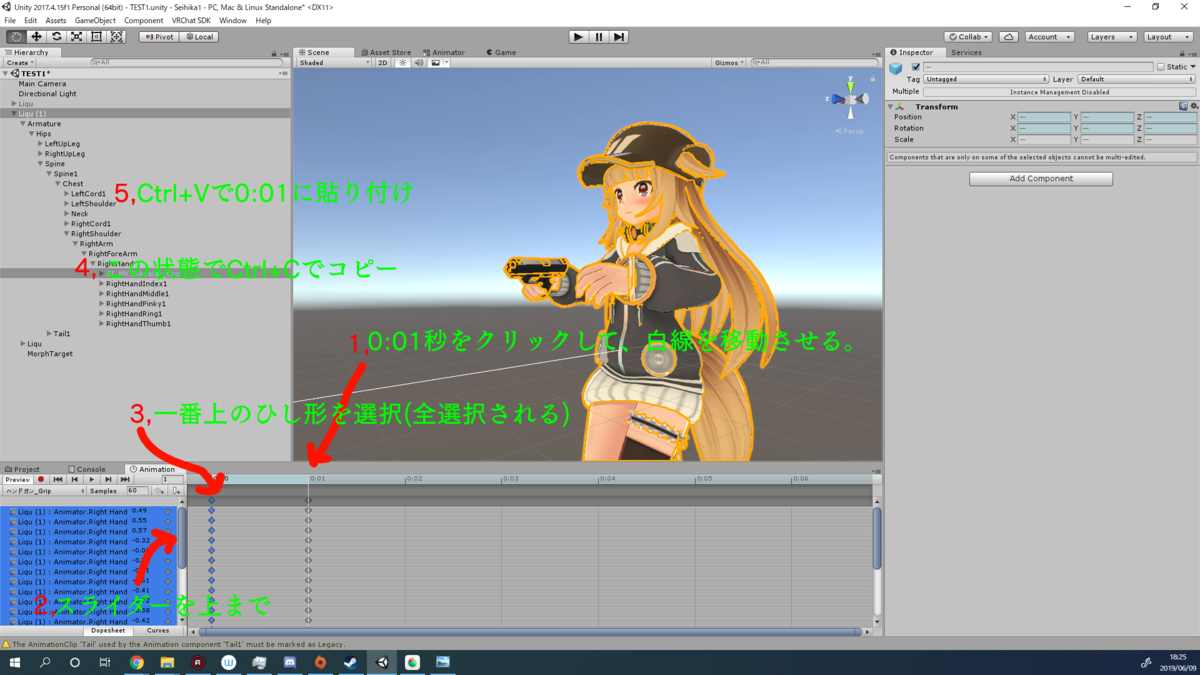The image size is (1200, 675).
Task: Go to first animation keyframe
Action: (58, 480)
